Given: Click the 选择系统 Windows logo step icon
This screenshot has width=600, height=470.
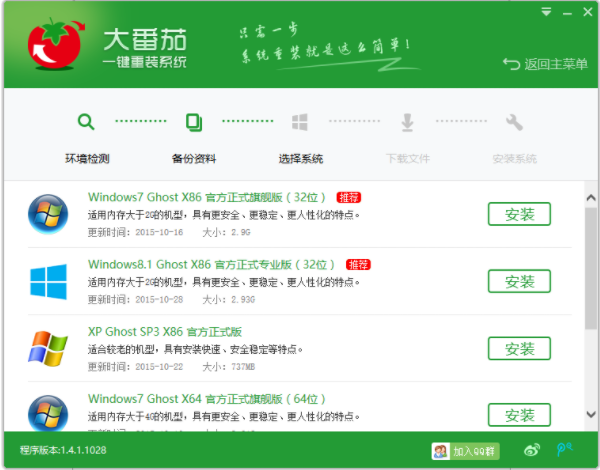Looking at the screenshot, I should click(299, 123).
